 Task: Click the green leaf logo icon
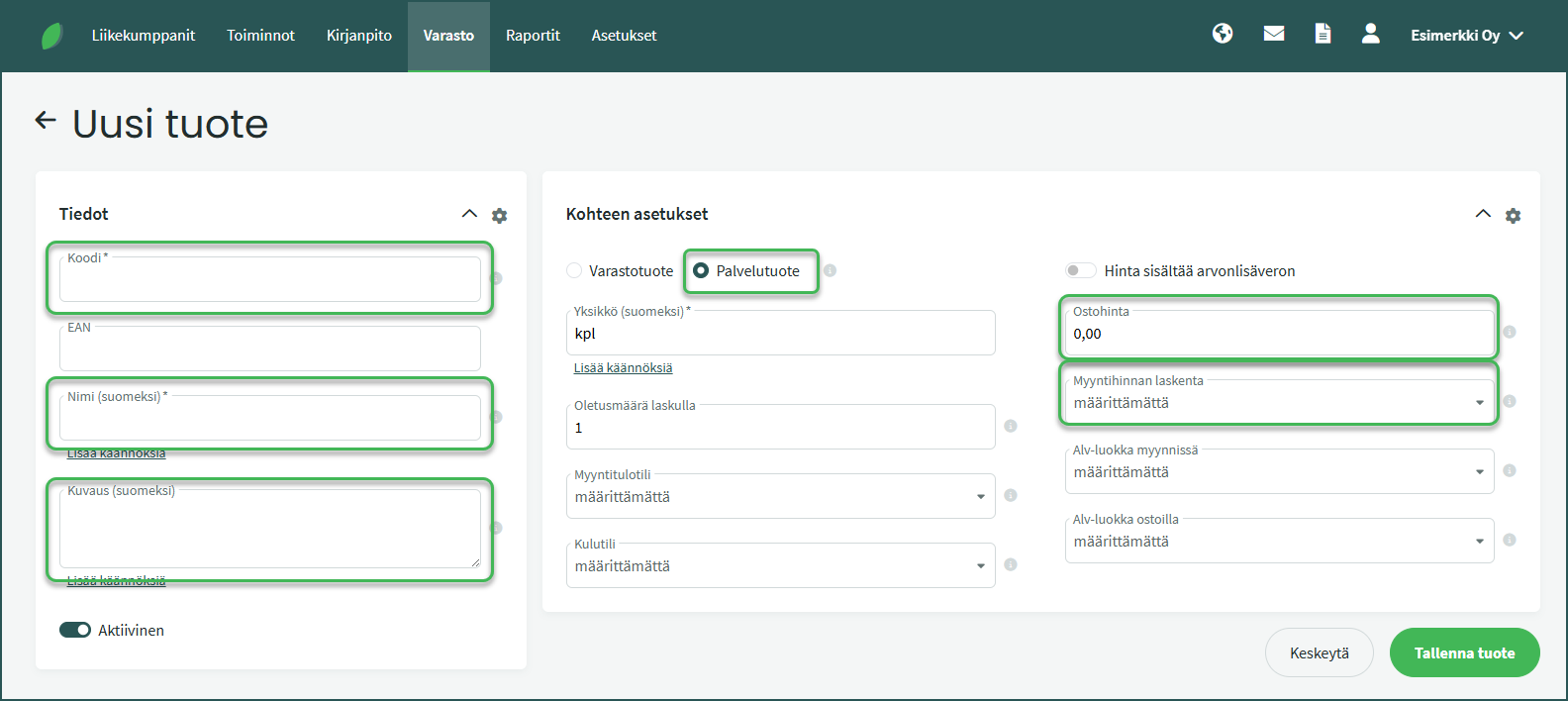click(51, 36)
